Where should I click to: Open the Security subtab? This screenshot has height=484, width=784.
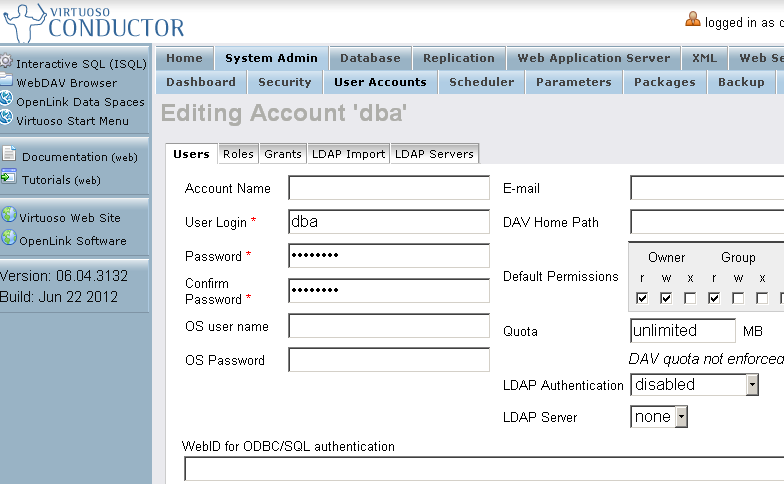(x=285, y=82)
